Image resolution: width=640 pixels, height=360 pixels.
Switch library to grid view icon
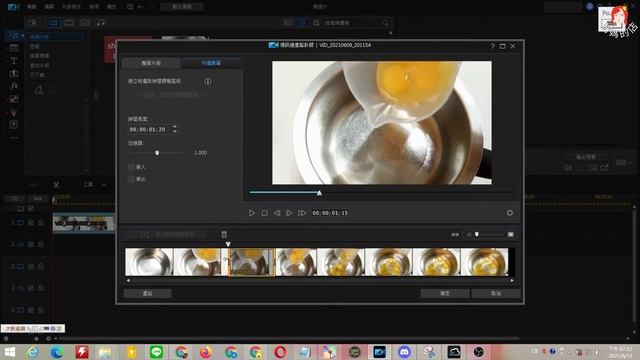pyautogui.click(x=316, y=23)
